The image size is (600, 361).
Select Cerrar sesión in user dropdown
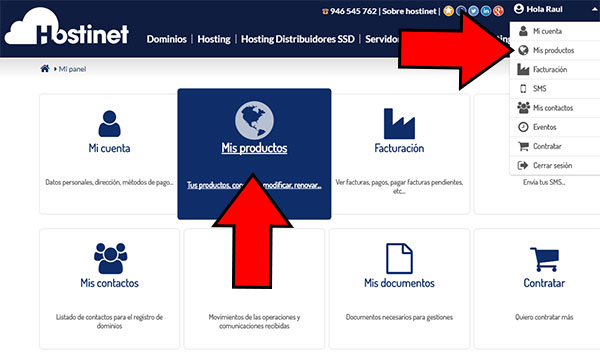click(x=555, y=165)
